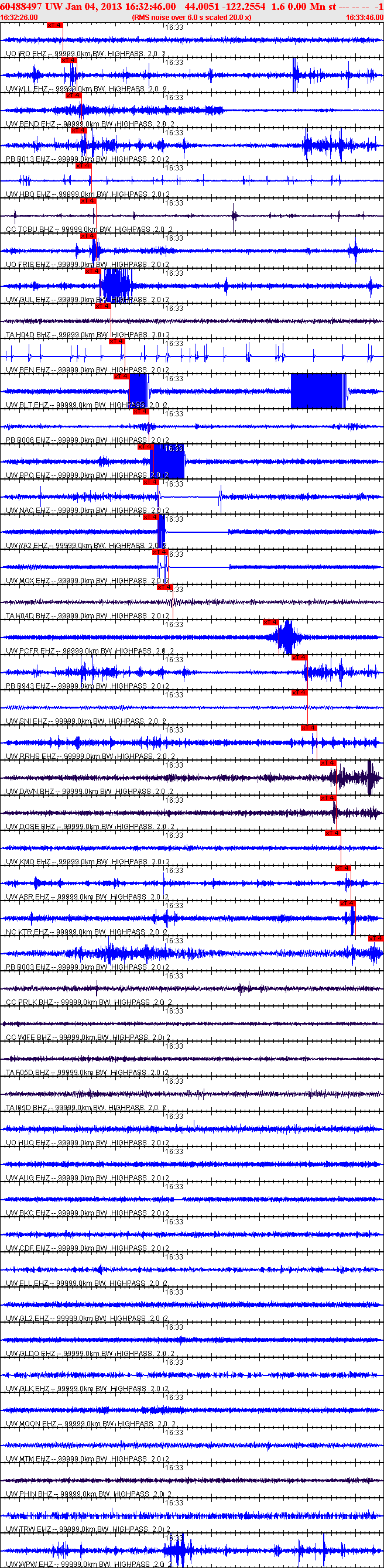
Task: Click the pick marker on UW PCFR trace
Action: pos(271,622)
